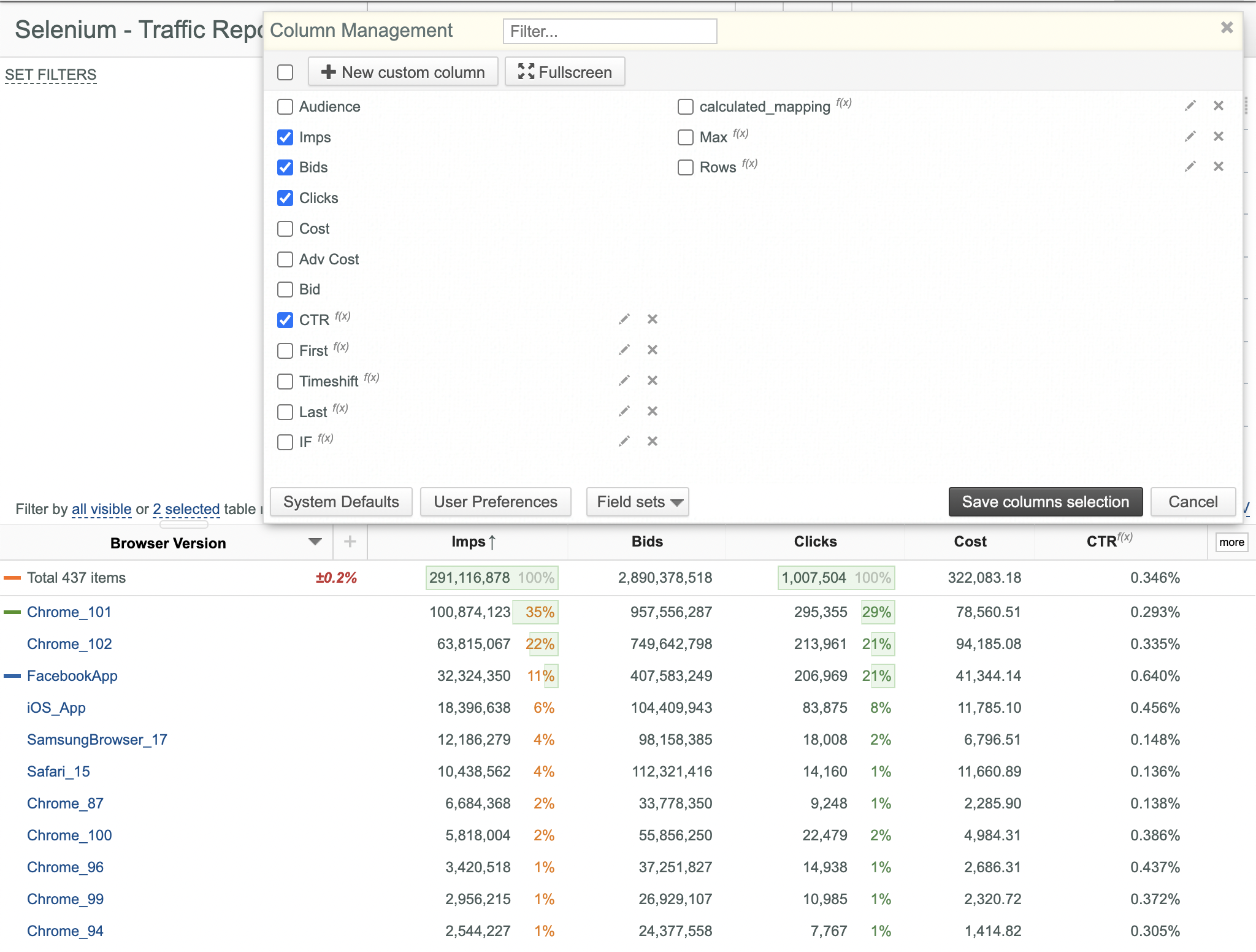Open the Field sets dropdown
This screenshot has height=952, width=1256.
point(638,502)
